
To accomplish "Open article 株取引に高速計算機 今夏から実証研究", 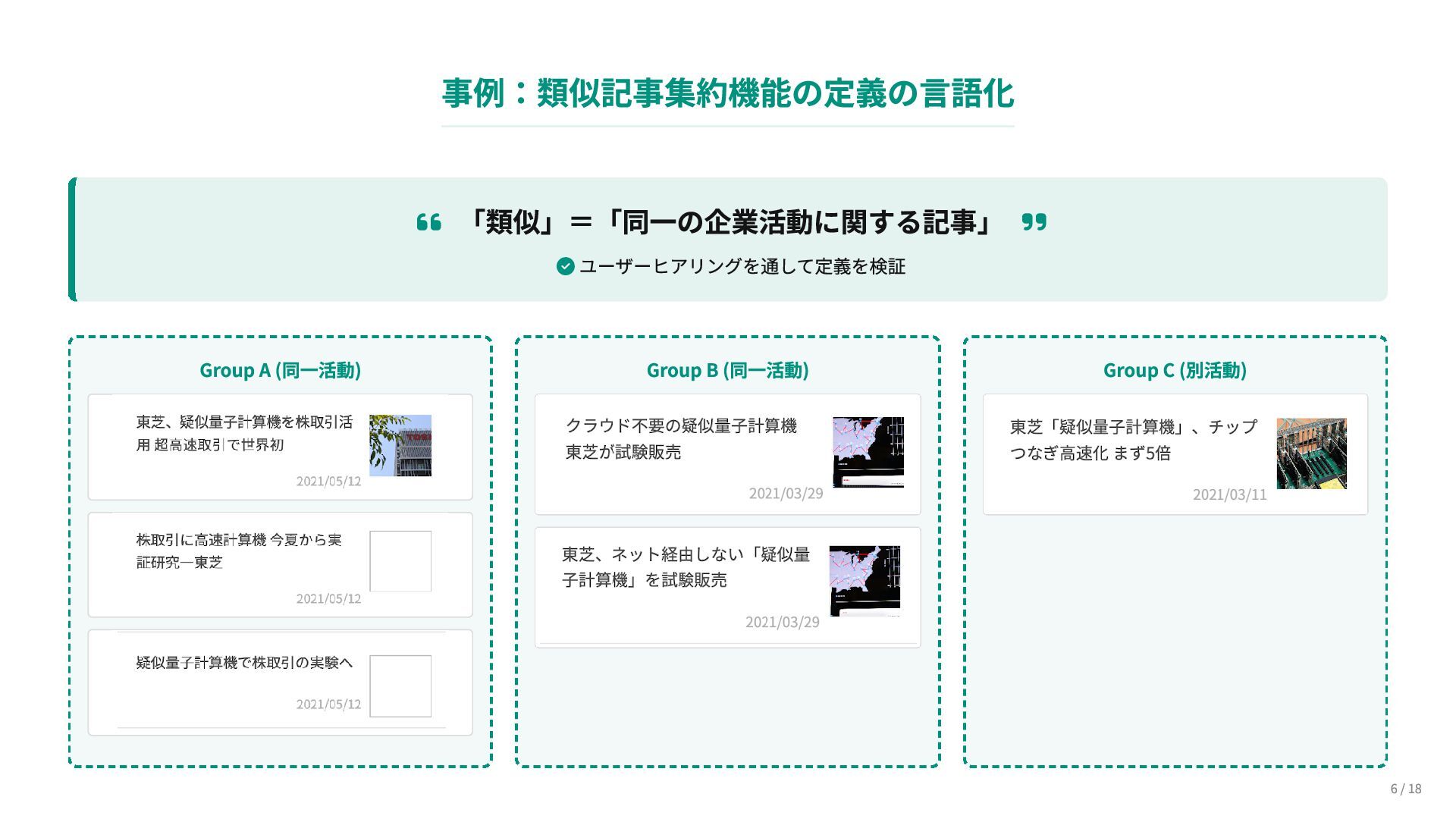I will coord(239,551).
